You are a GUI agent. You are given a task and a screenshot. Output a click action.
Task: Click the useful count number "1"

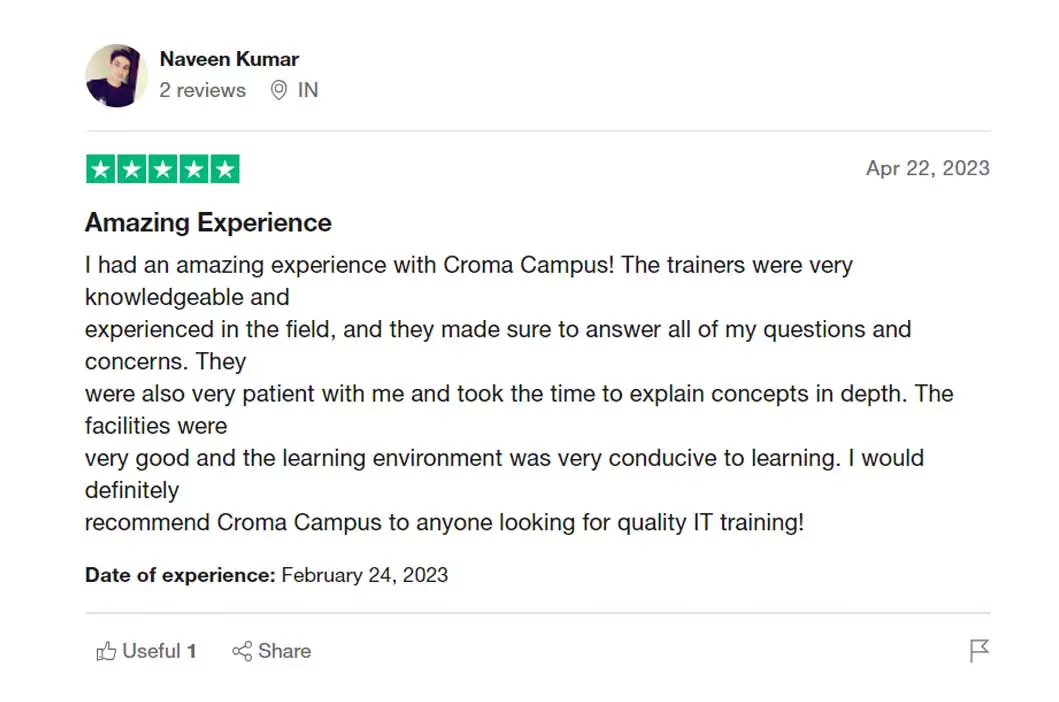192,652
